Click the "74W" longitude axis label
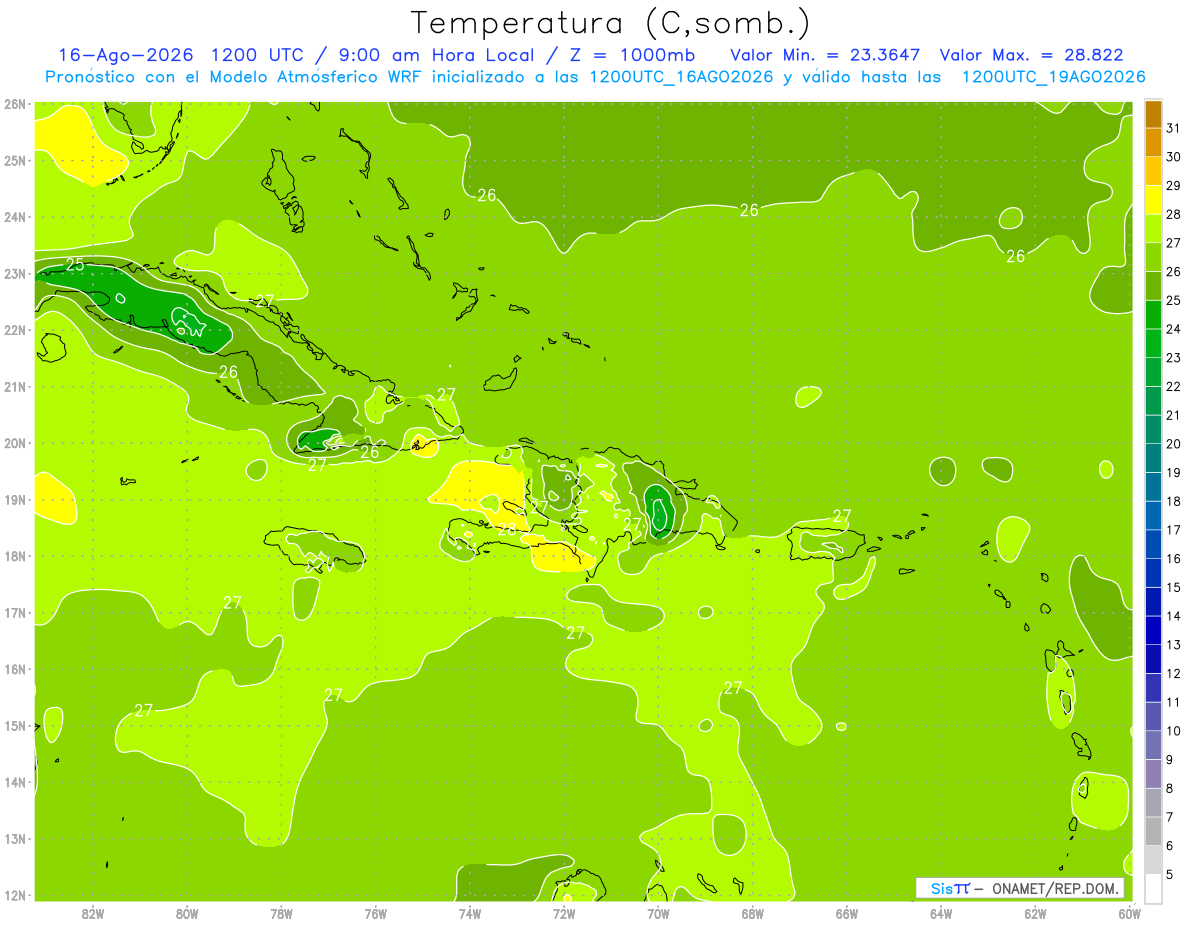Screen dimensions: 1200x927 click(470, 914)
